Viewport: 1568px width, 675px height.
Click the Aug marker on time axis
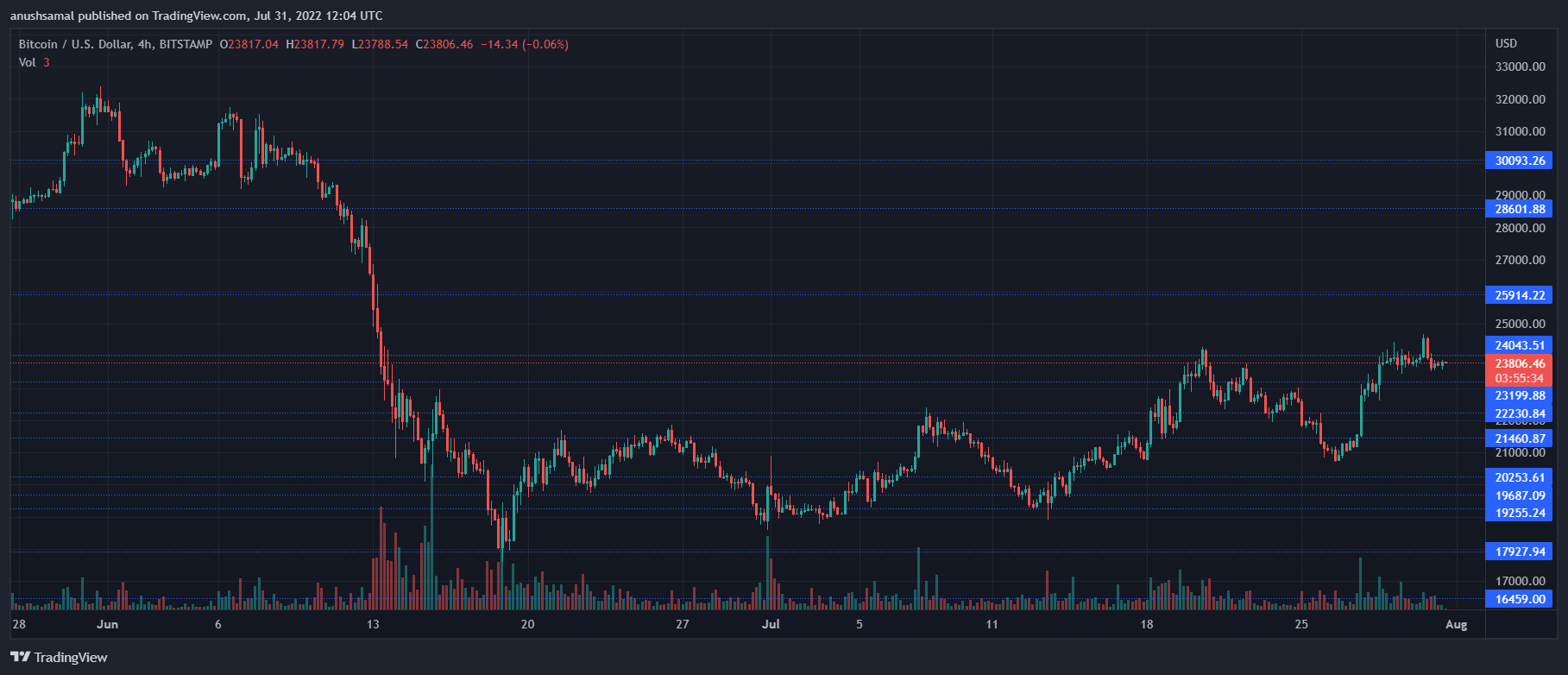coord(1456,624)
